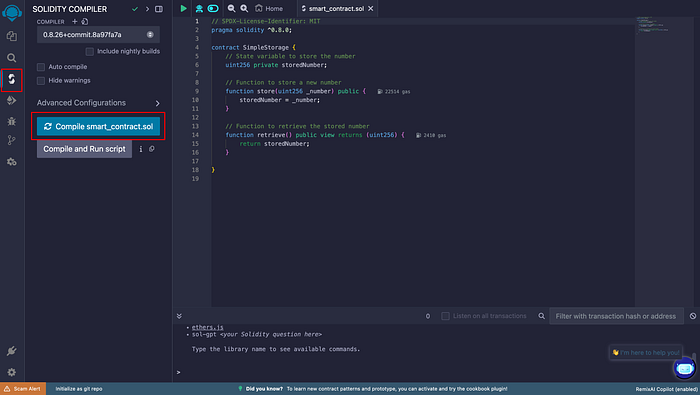Image resolution: width=700 pixels, height=395 pixels.
Task: Open the sidebar icon below the Git icon
Action: (12, 162)
